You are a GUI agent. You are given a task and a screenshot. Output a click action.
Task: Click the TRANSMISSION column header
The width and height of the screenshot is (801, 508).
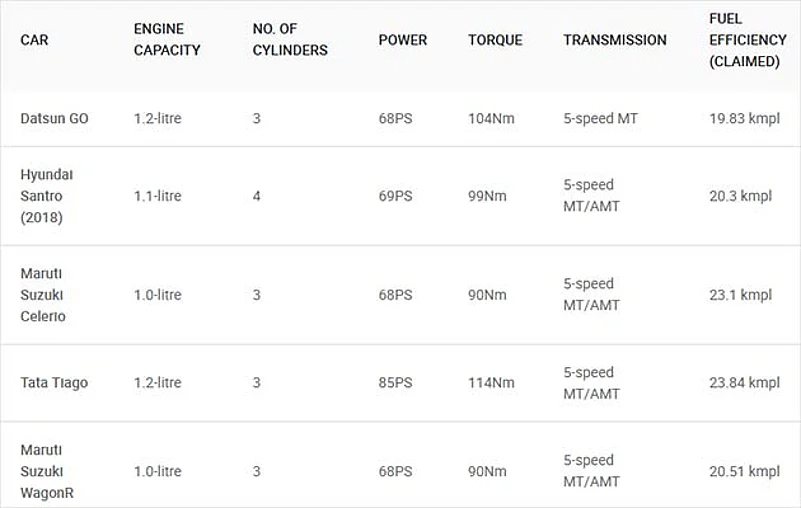point(614,40)
